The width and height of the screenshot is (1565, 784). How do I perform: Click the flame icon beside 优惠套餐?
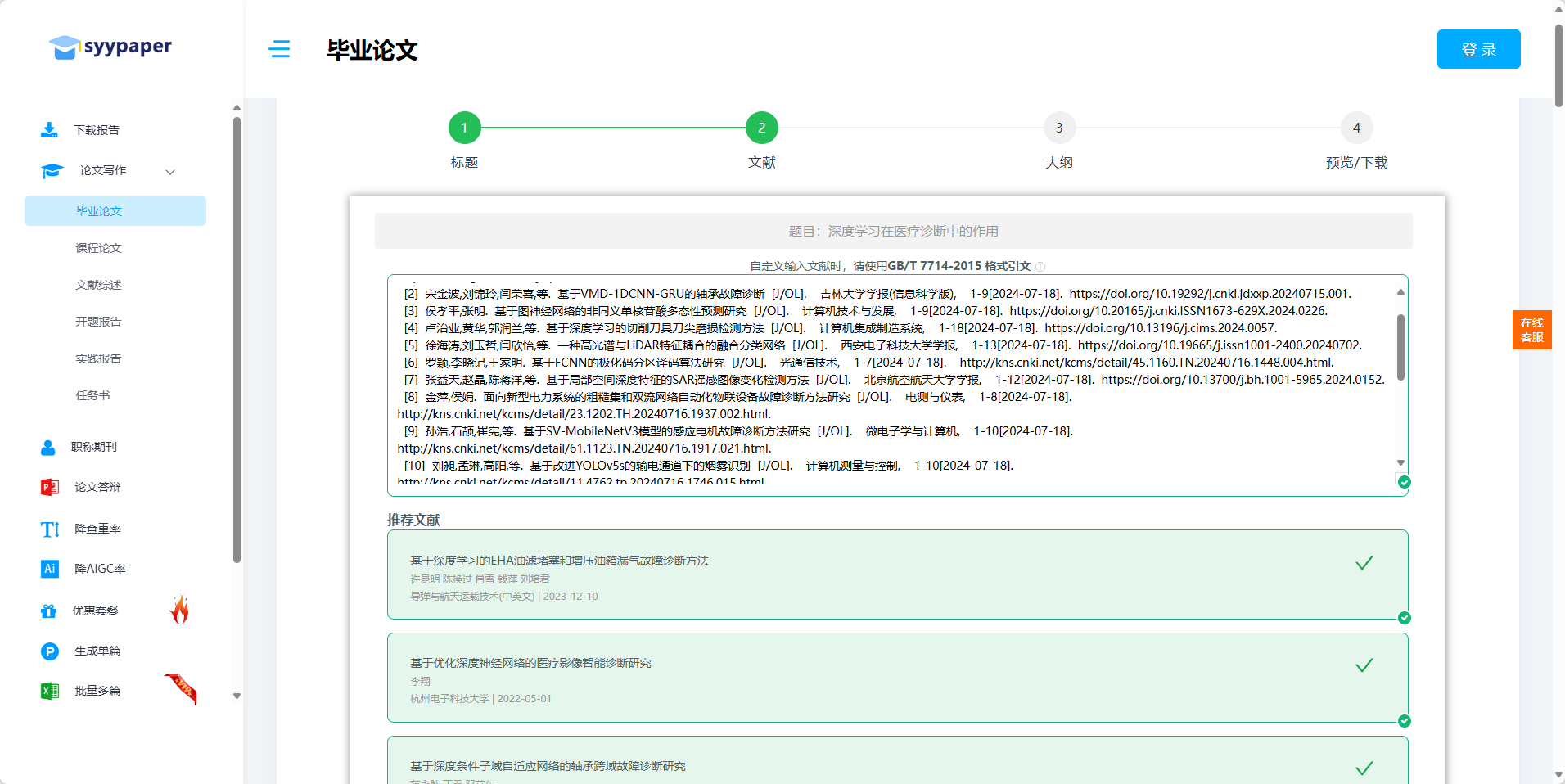coord(179,608)
